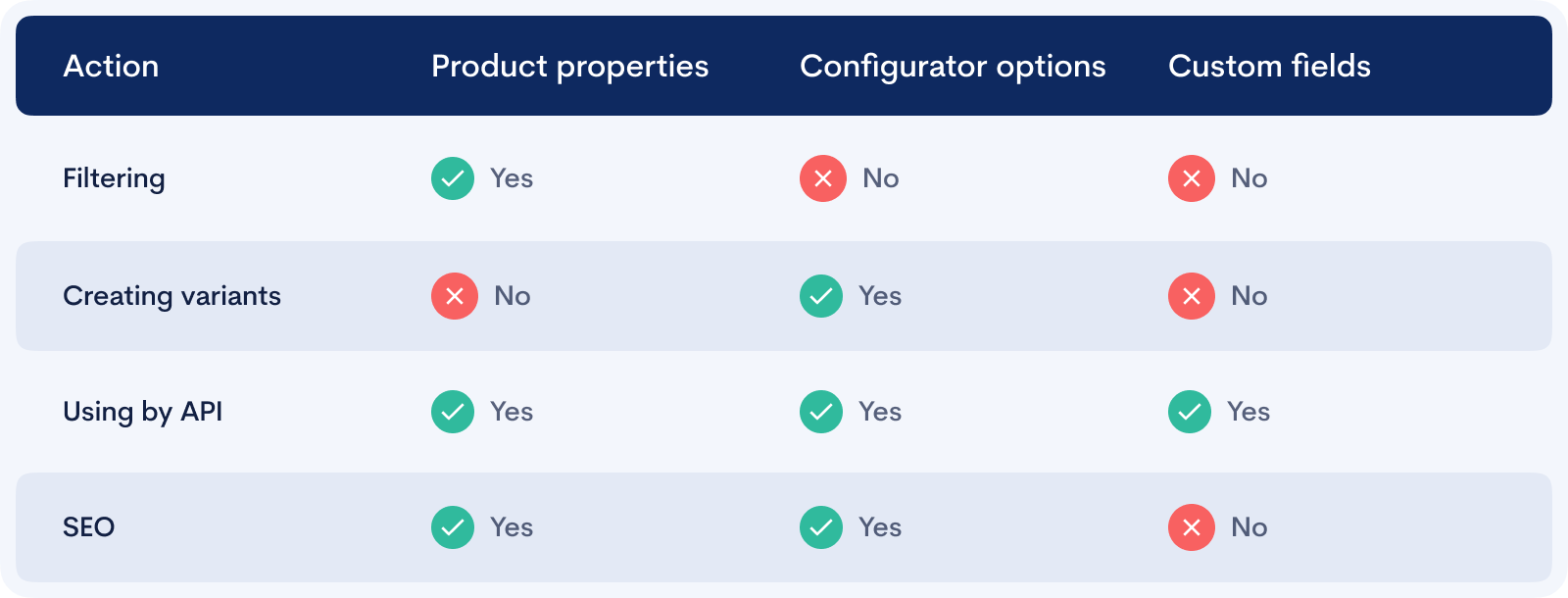Select the Action column header
Image resolution: width=1568 pixels, height=598 pixels.
111,66
